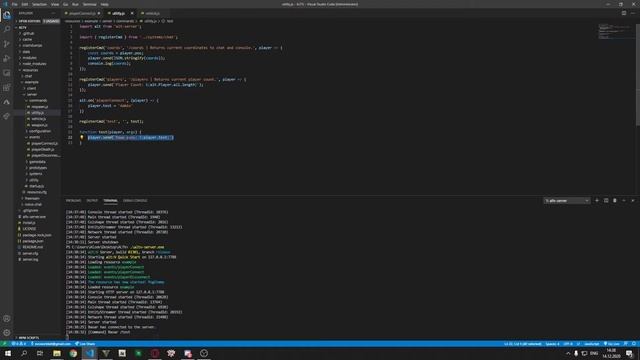Open weapon.js in the file tree
Viewport: 640px width, 360px height.
[39, 125]
